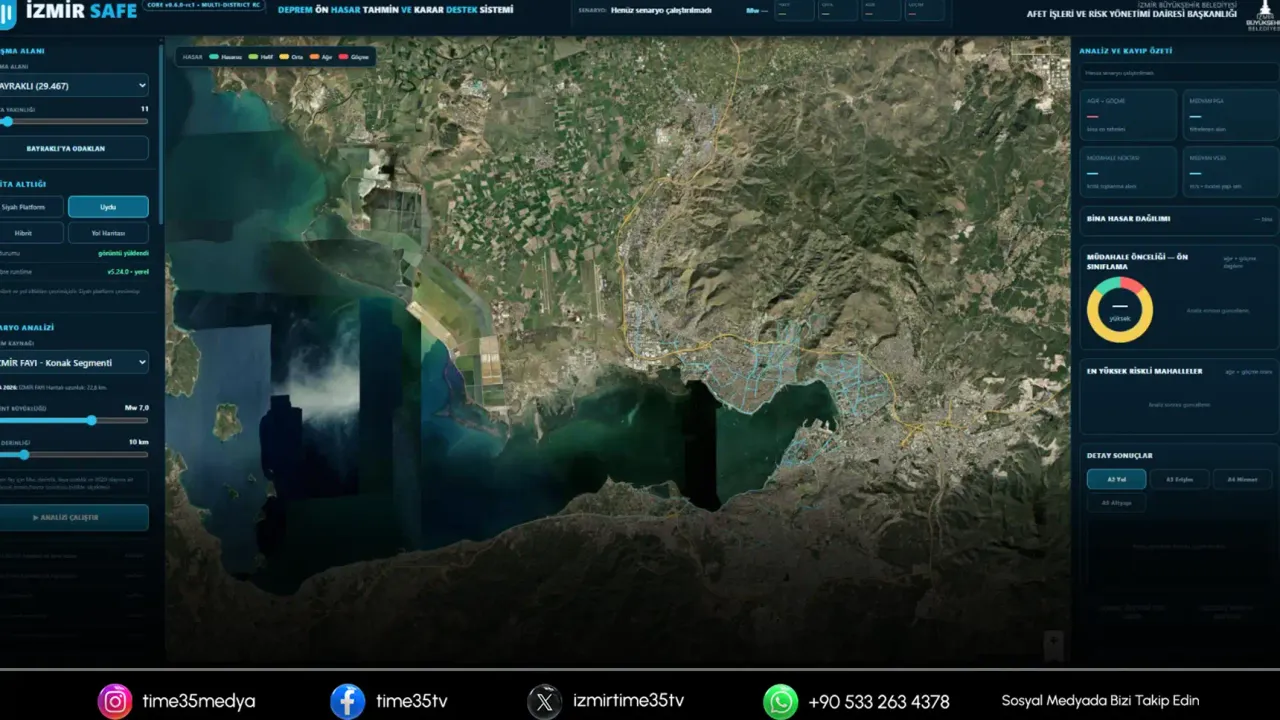Switch base map to Yol Haritası
The width and height of the screenshot is (1280, 720).
[108, 233]
